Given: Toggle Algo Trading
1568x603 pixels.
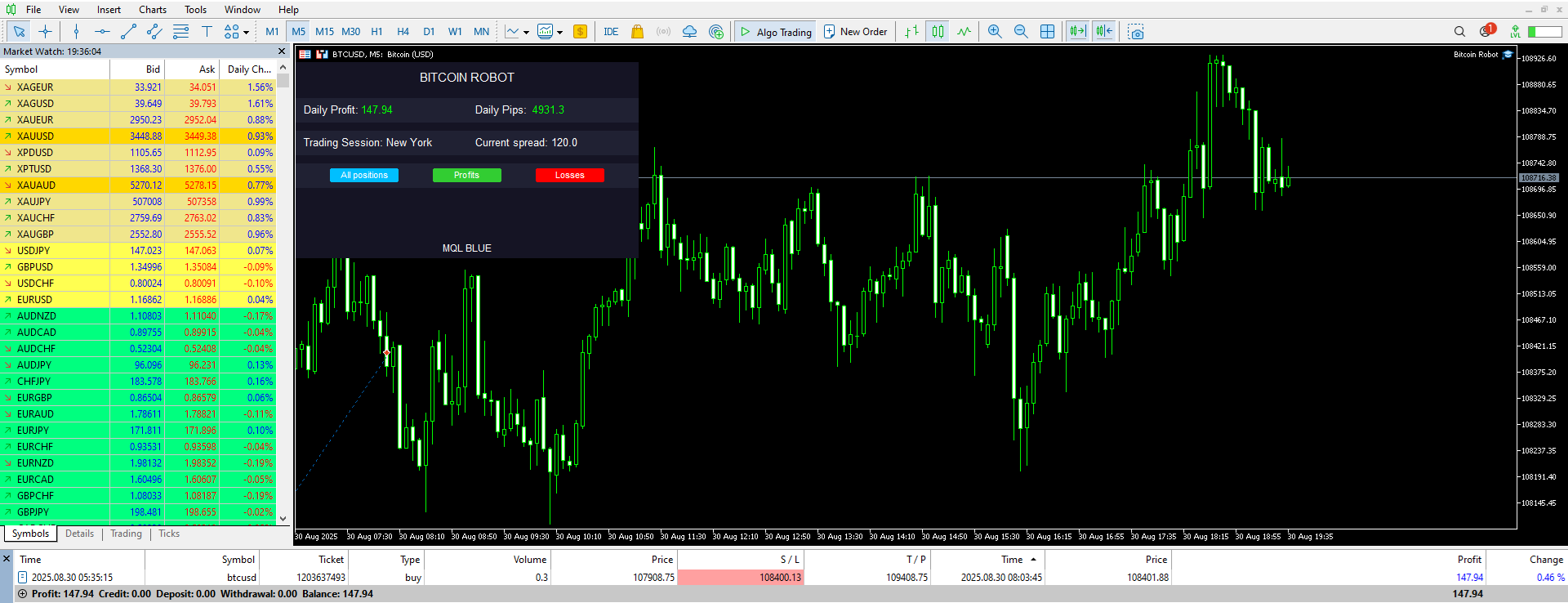Looking at the screenshot, I should [775, 32].
